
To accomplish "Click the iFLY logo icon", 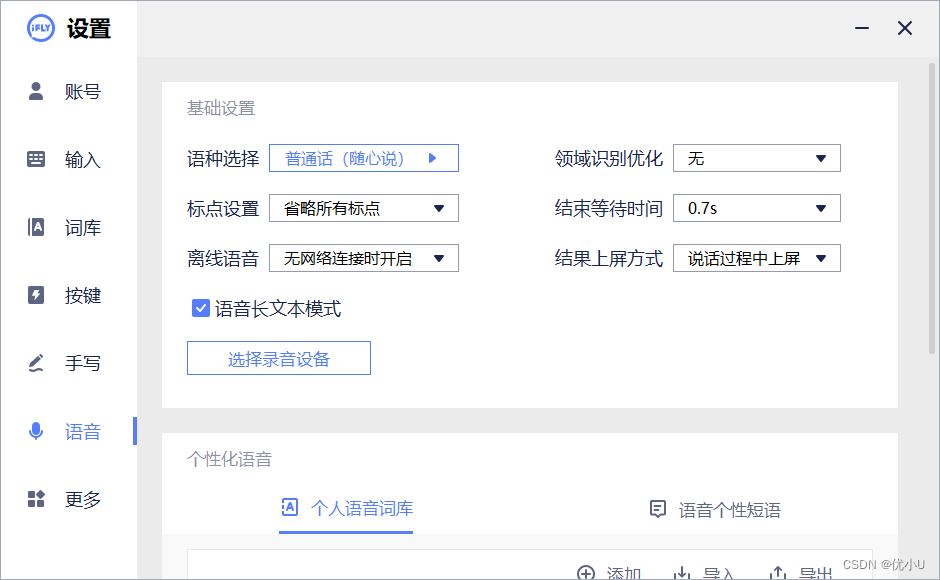I will tap(41, 28).
